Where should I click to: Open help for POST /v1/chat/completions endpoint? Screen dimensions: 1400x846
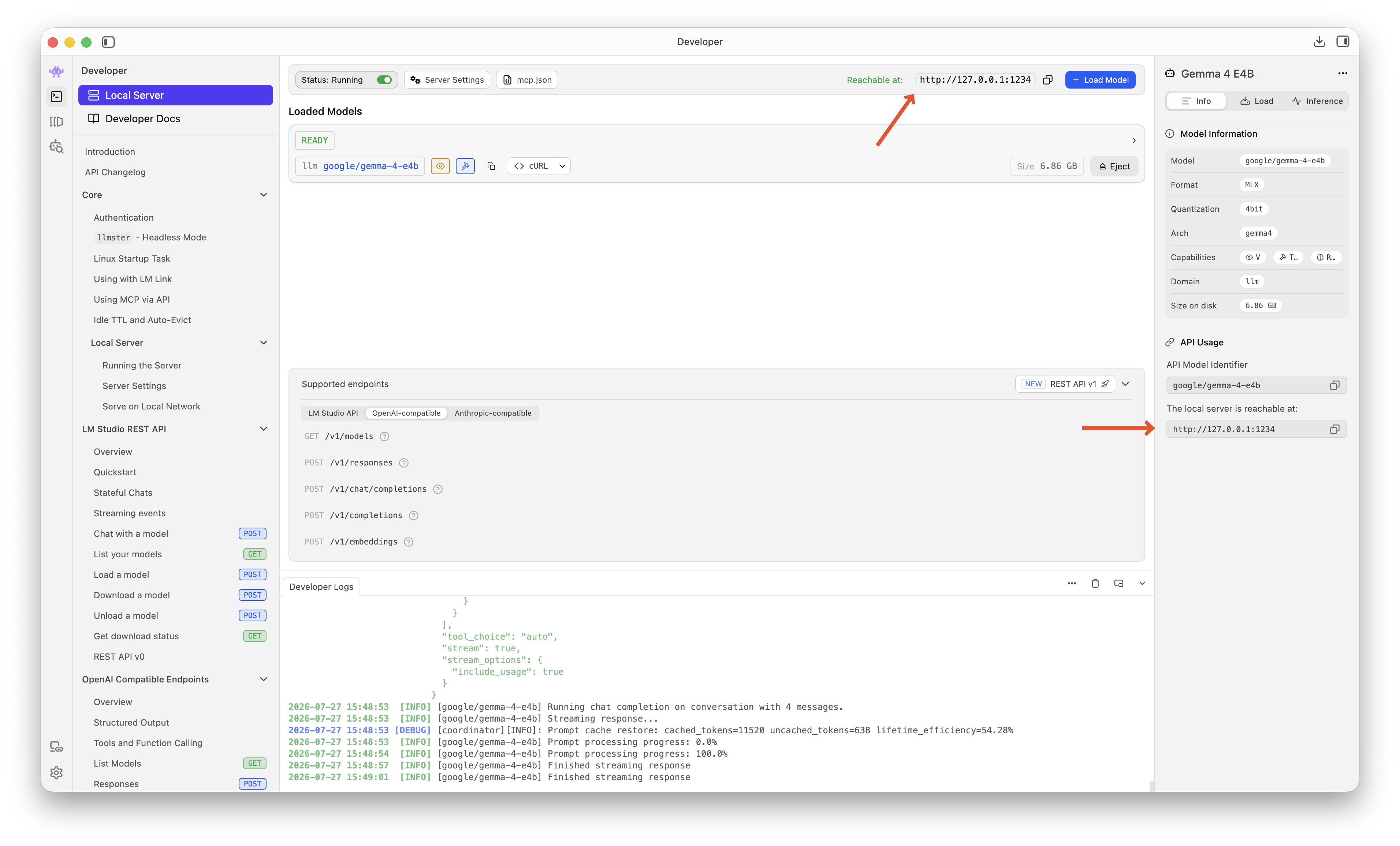coord(438,490)
